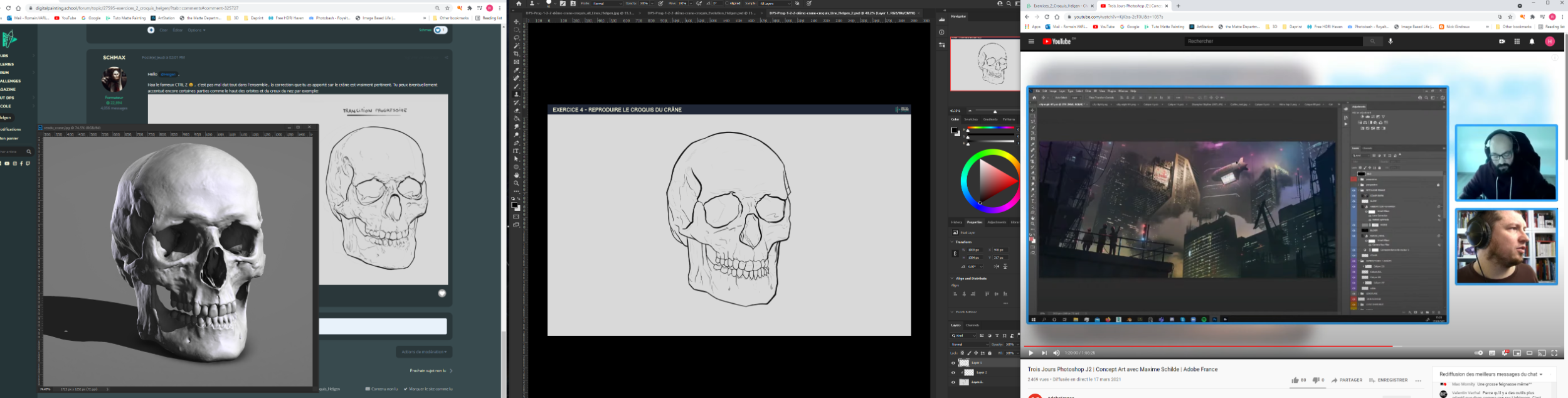Like the YouTube video with thumbs up
This screenshot has width=1568, height=398.
click(x=1295, y=380)
